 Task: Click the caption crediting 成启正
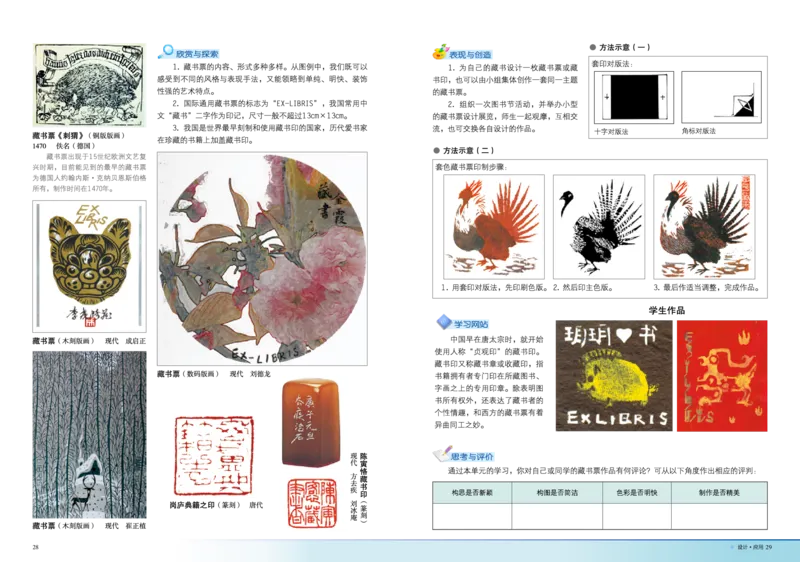(89, 341)
